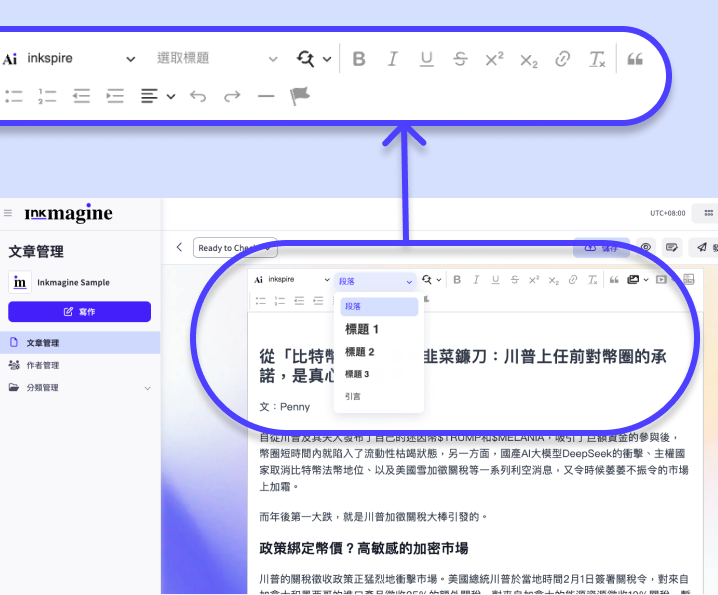Open the enlarged Ai inkspire dropdown
718x595 pixels.
click(x=69, y=59)
